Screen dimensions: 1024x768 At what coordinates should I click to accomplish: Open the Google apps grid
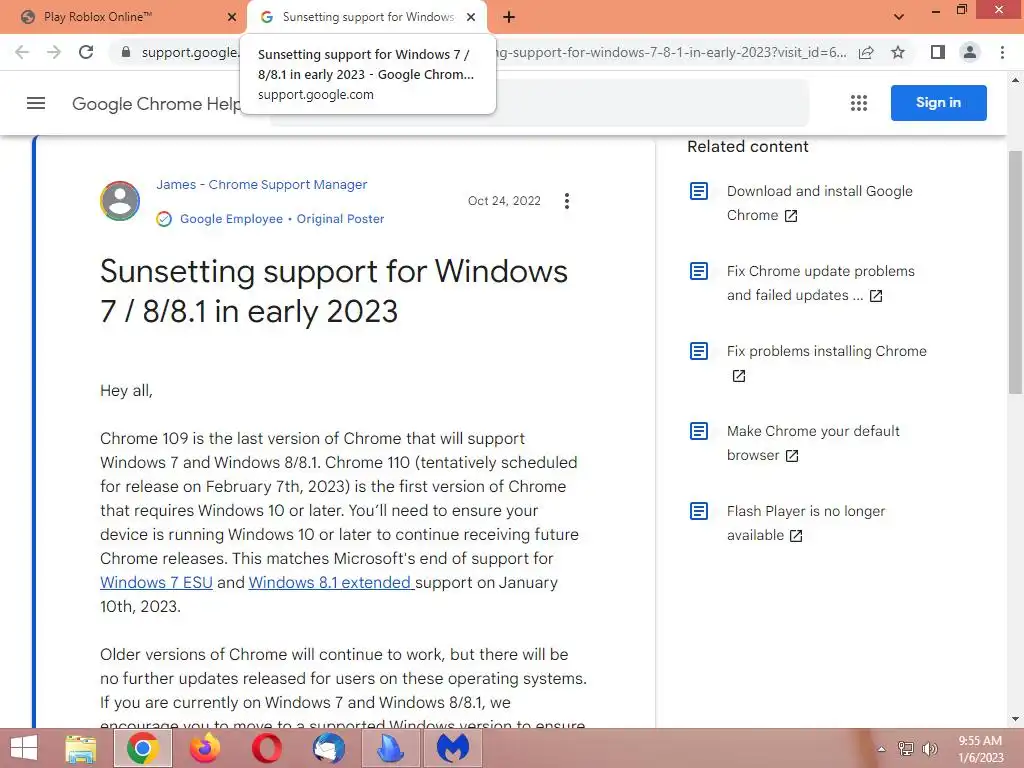(x=859, y=103)
